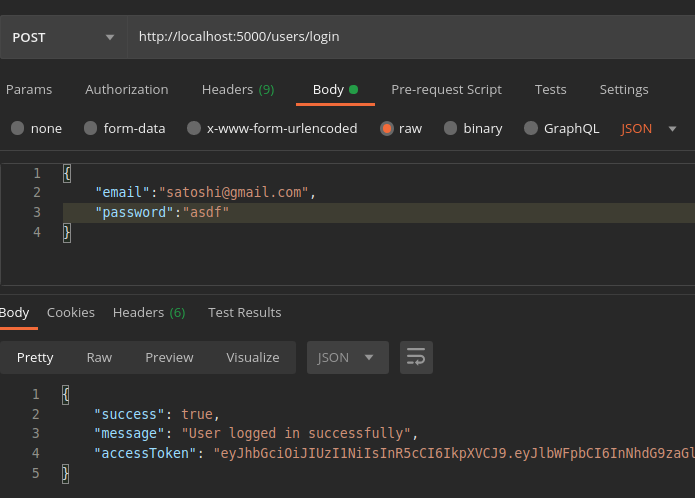This screenshot has height=498, width=695.
Task: Open the request Headers (9) tab
Action: (x=237, y=89)
